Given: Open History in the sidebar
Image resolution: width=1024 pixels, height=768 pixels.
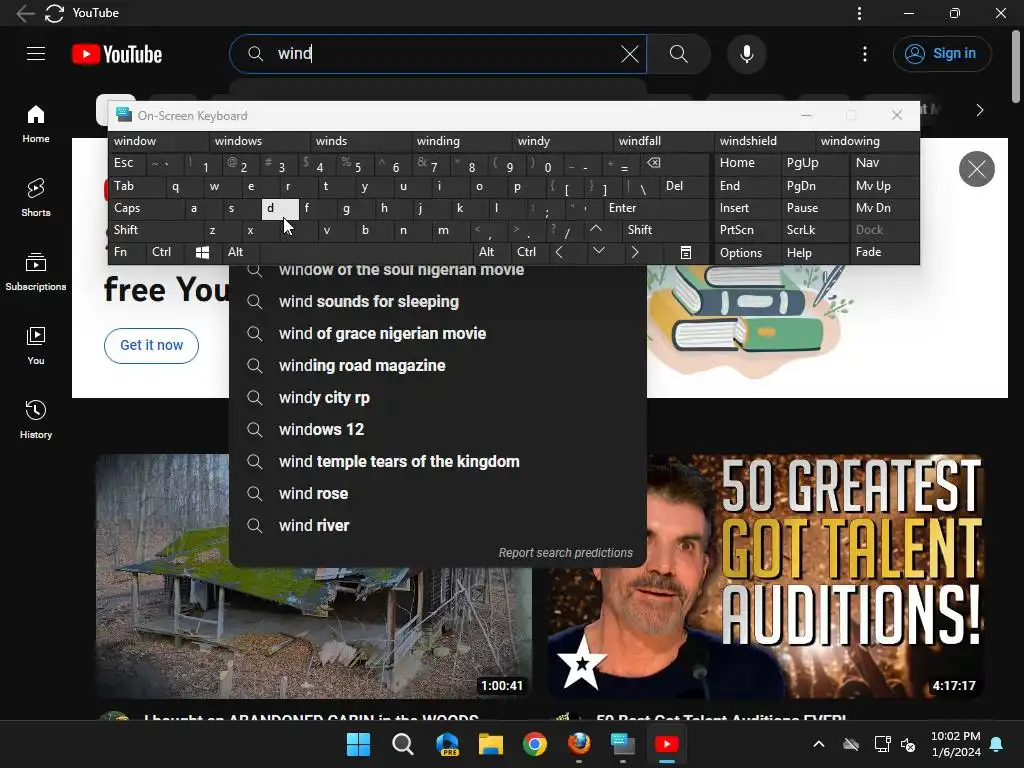Looking at the screenshot, I should click(36, 419).
